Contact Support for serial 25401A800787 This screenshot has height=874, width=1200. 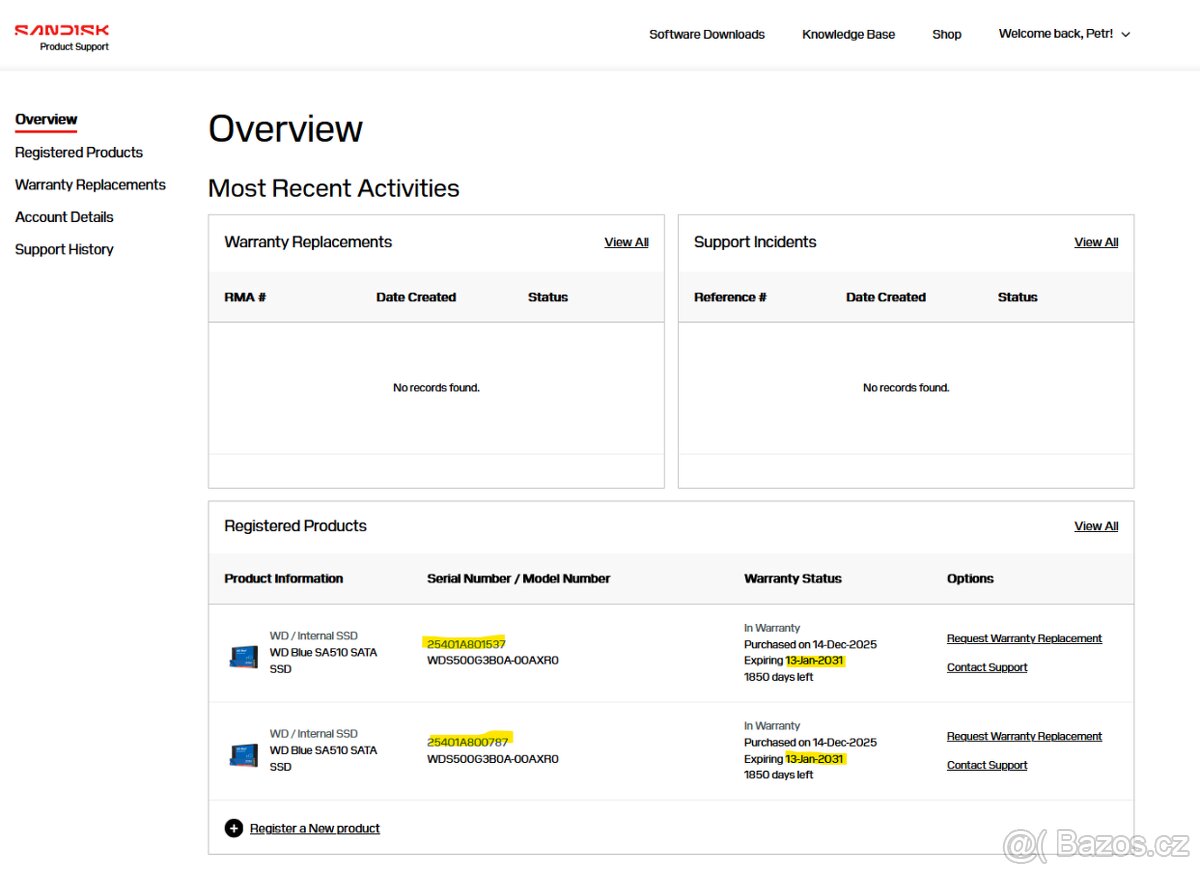[x=987, y=765]
